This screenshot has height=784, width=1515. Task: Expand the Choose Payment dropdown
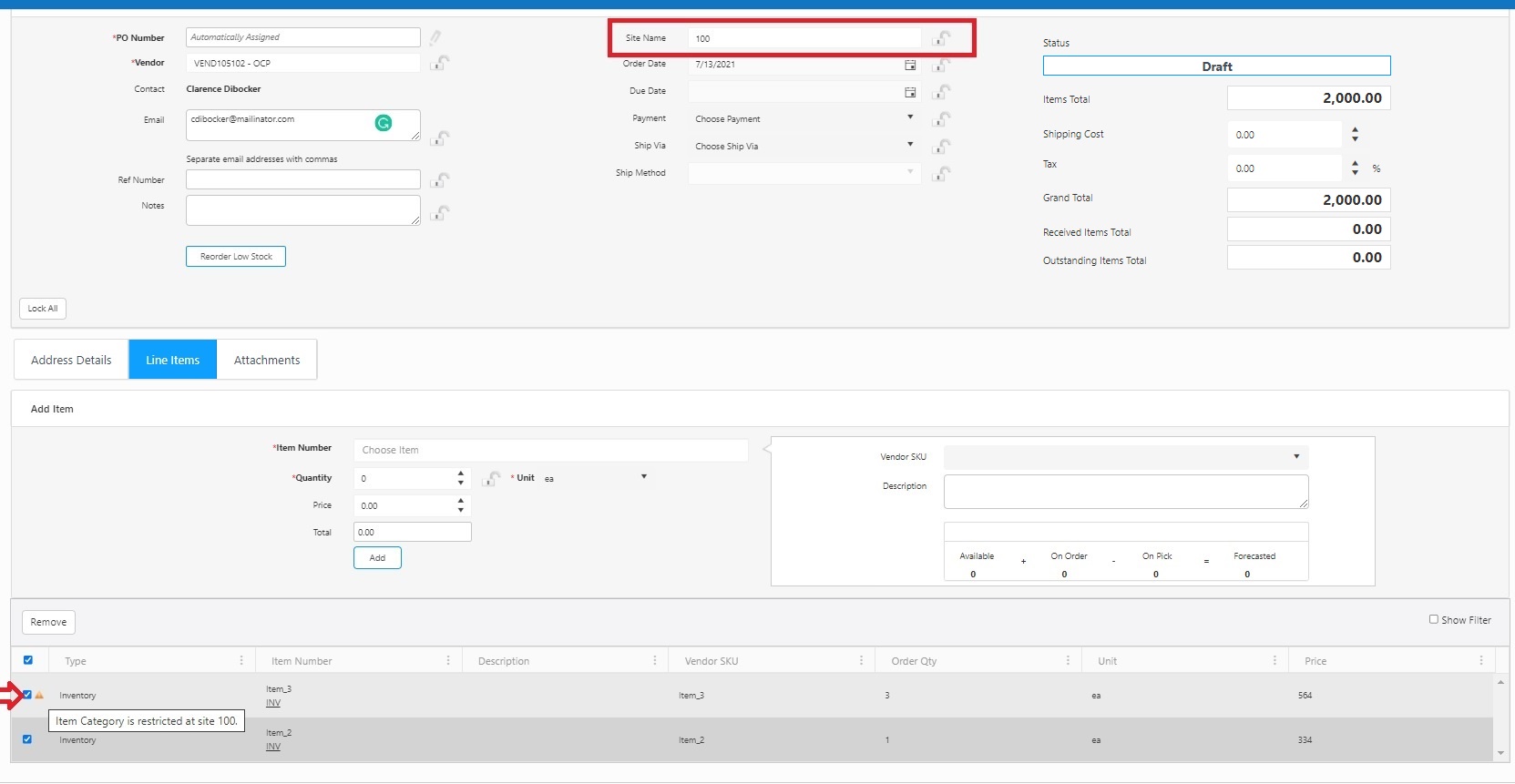pyautogui.click(x=804, y=118)
